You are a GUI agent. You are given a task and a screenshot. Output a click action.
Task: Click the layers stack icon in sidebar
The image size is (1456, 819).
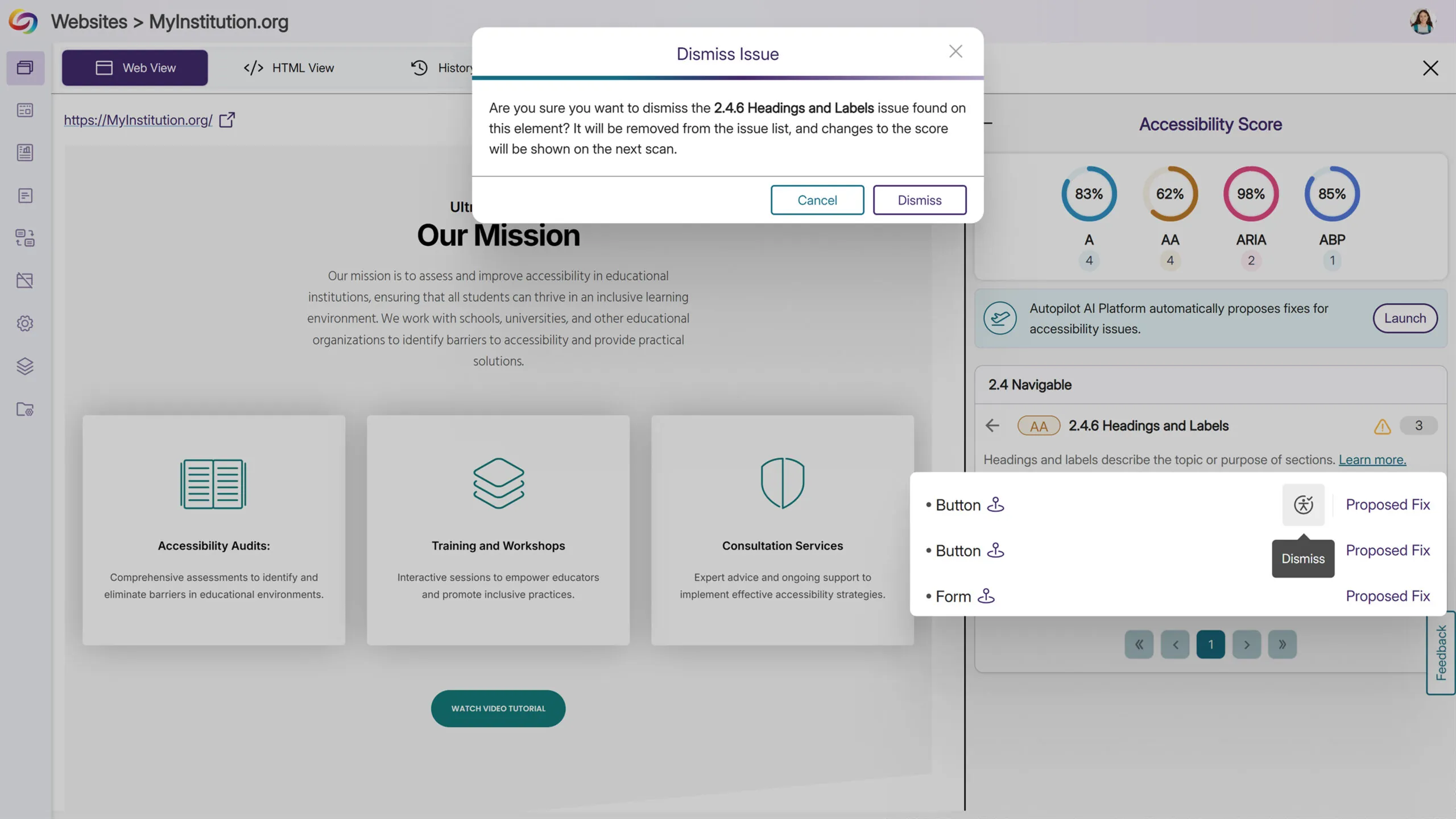25,366
